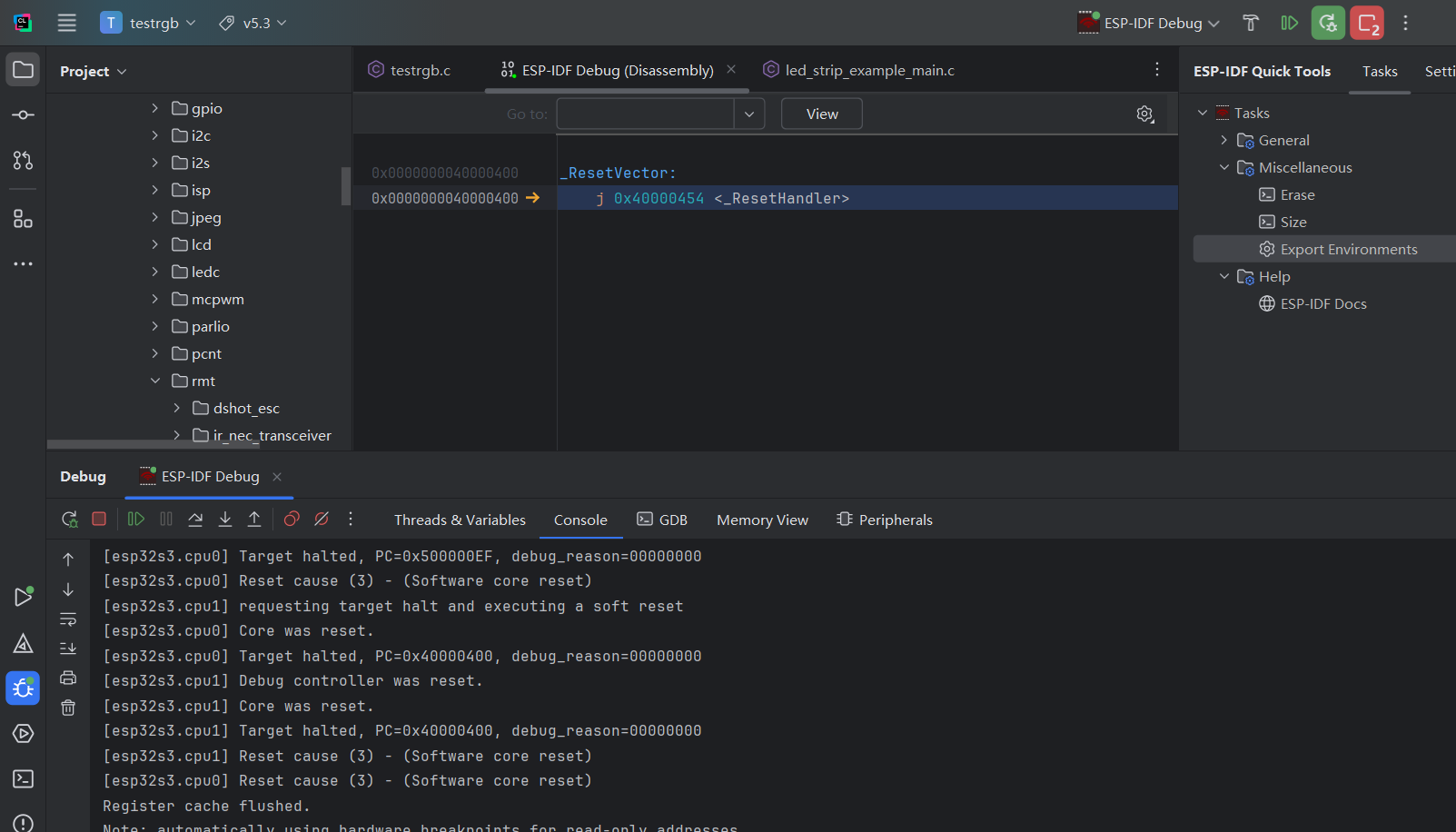
Task: Select the Tasks tab in Quick Tools
Action: tap(1380, 71)
